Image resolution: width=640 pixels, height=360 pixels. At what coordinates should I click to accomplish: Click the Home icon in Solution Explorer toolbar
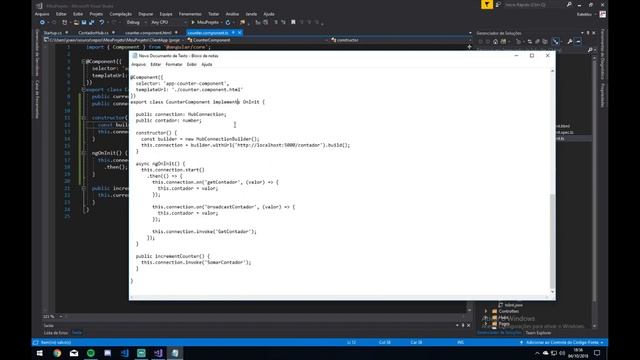point(495,42)
